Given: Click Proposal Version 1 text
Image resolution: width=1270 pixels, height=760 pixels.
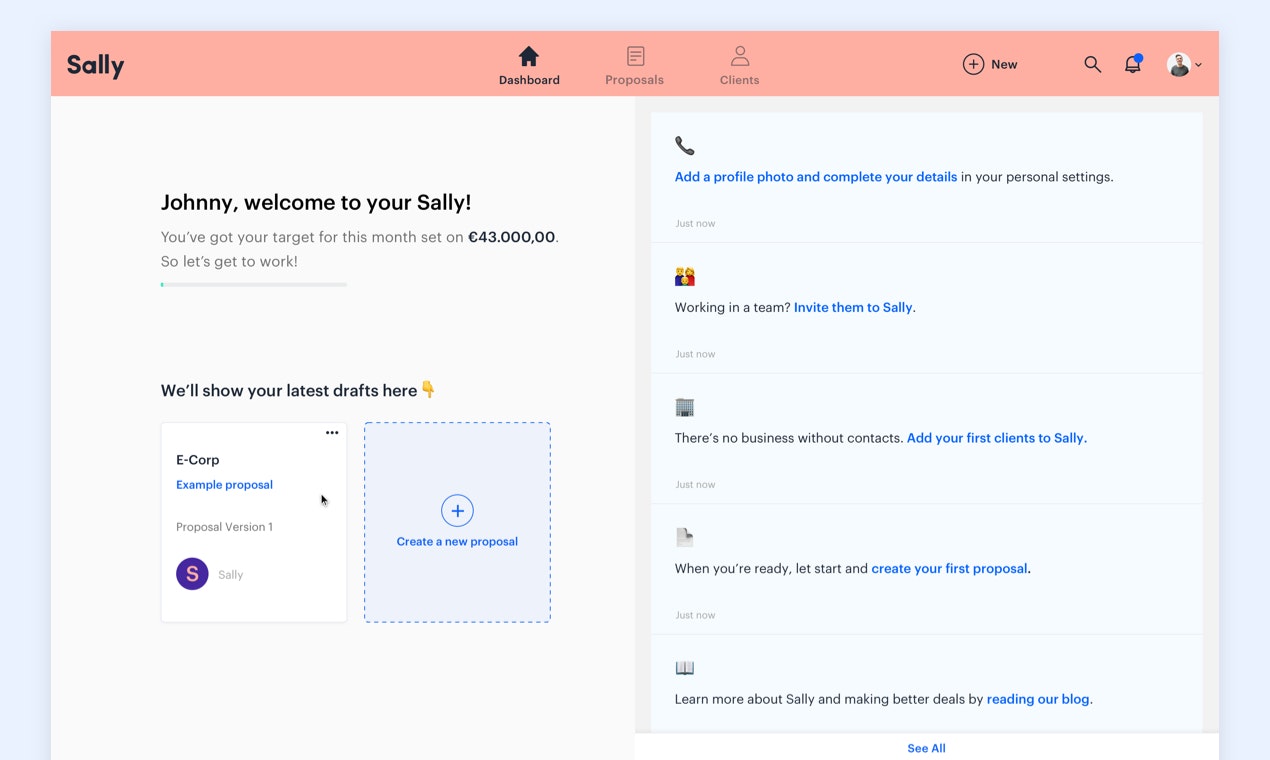Looking at the screenshot, I should tap(224, 527).
